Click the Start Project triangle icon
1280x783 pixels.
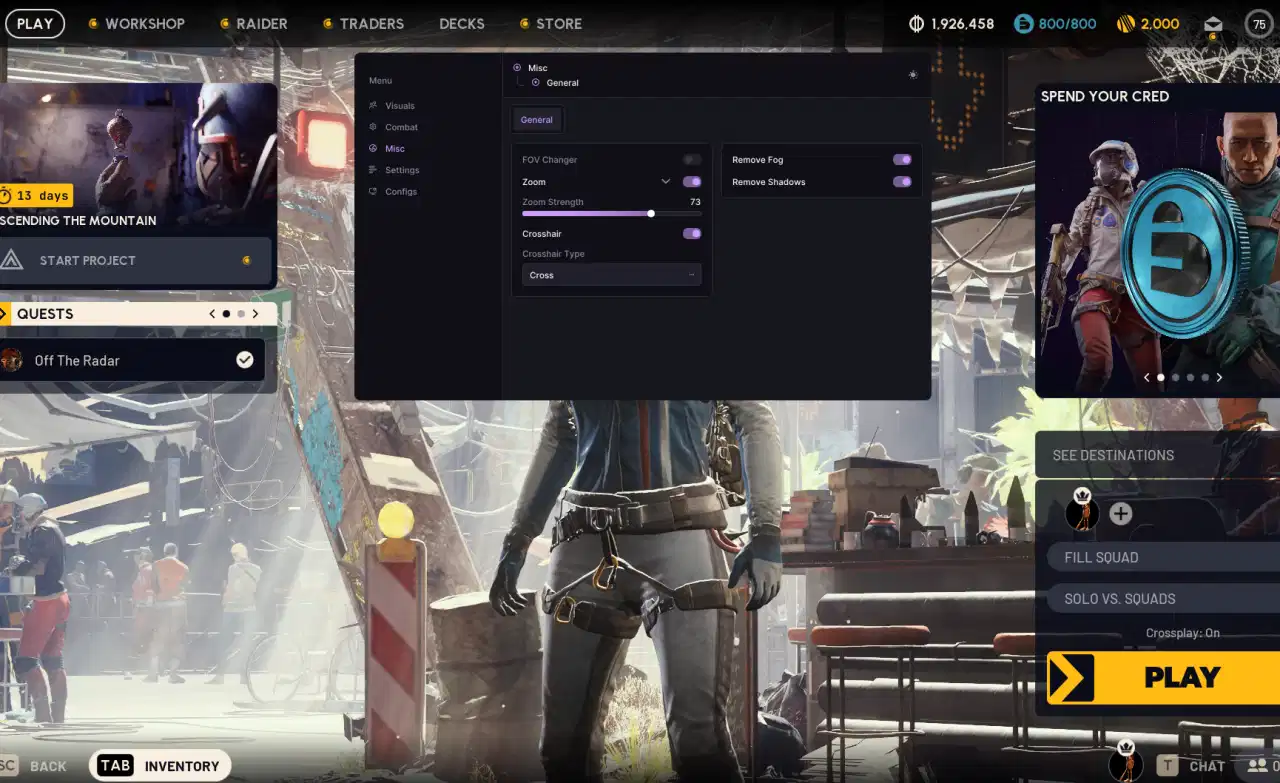coord(11,260)
